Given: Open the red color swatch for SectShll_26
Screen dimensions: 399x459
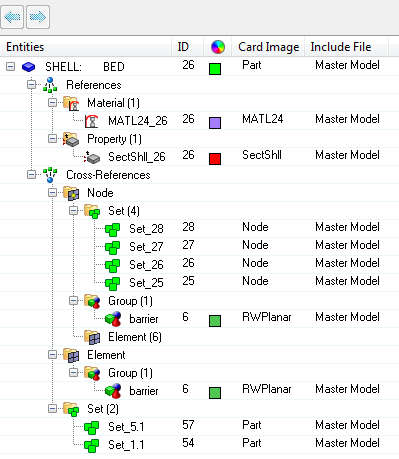Looking at the screenshot, I should [215, 159].
